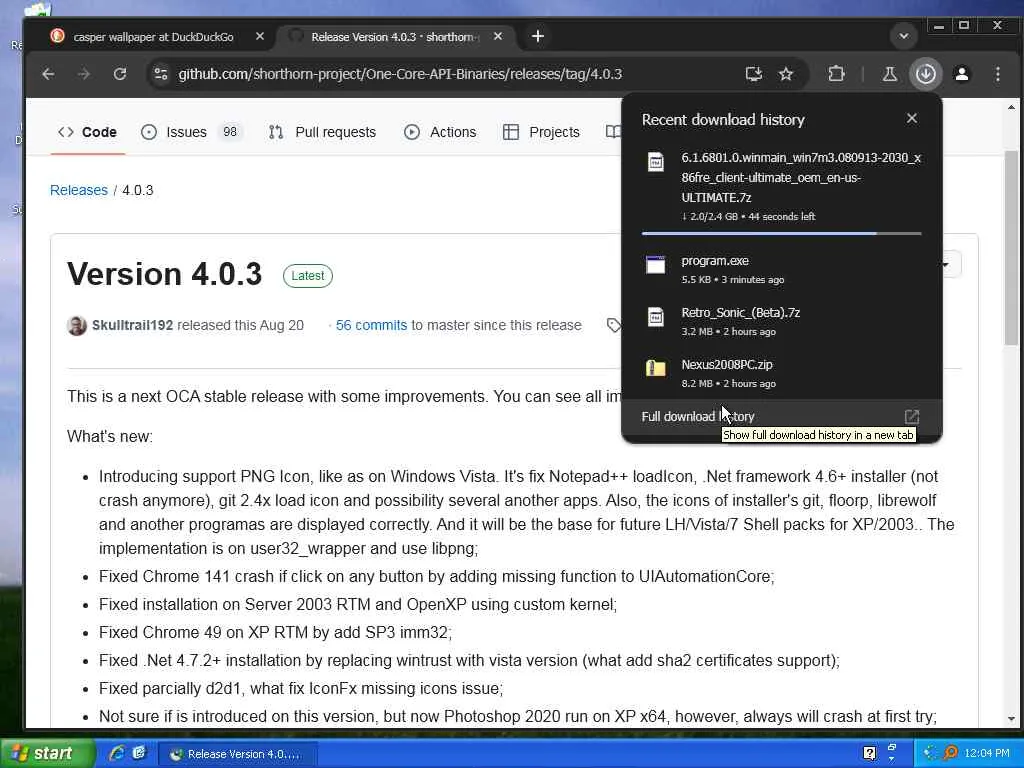Click the install app icon in address bar

click(754, 74)
